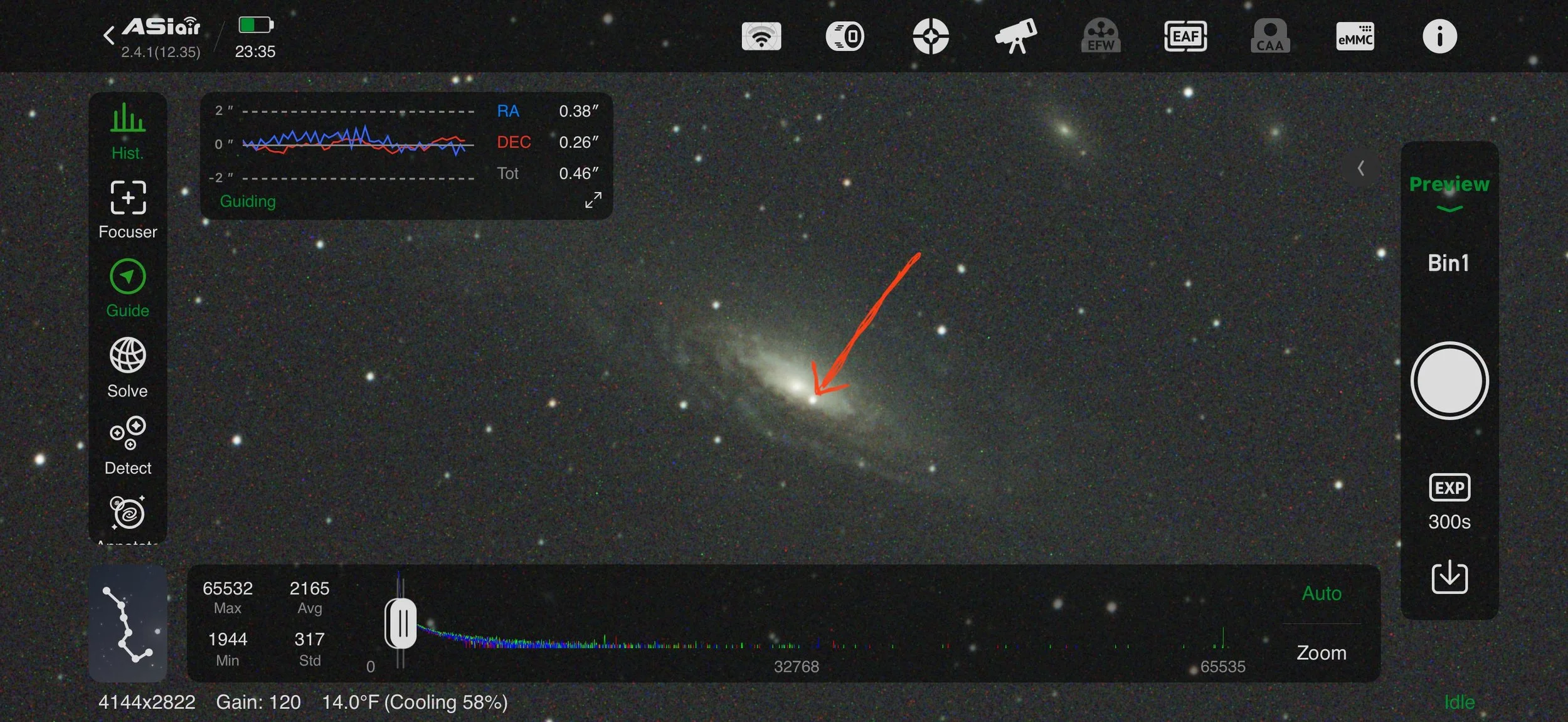Open the info about icon

(x=1439, y=36)
